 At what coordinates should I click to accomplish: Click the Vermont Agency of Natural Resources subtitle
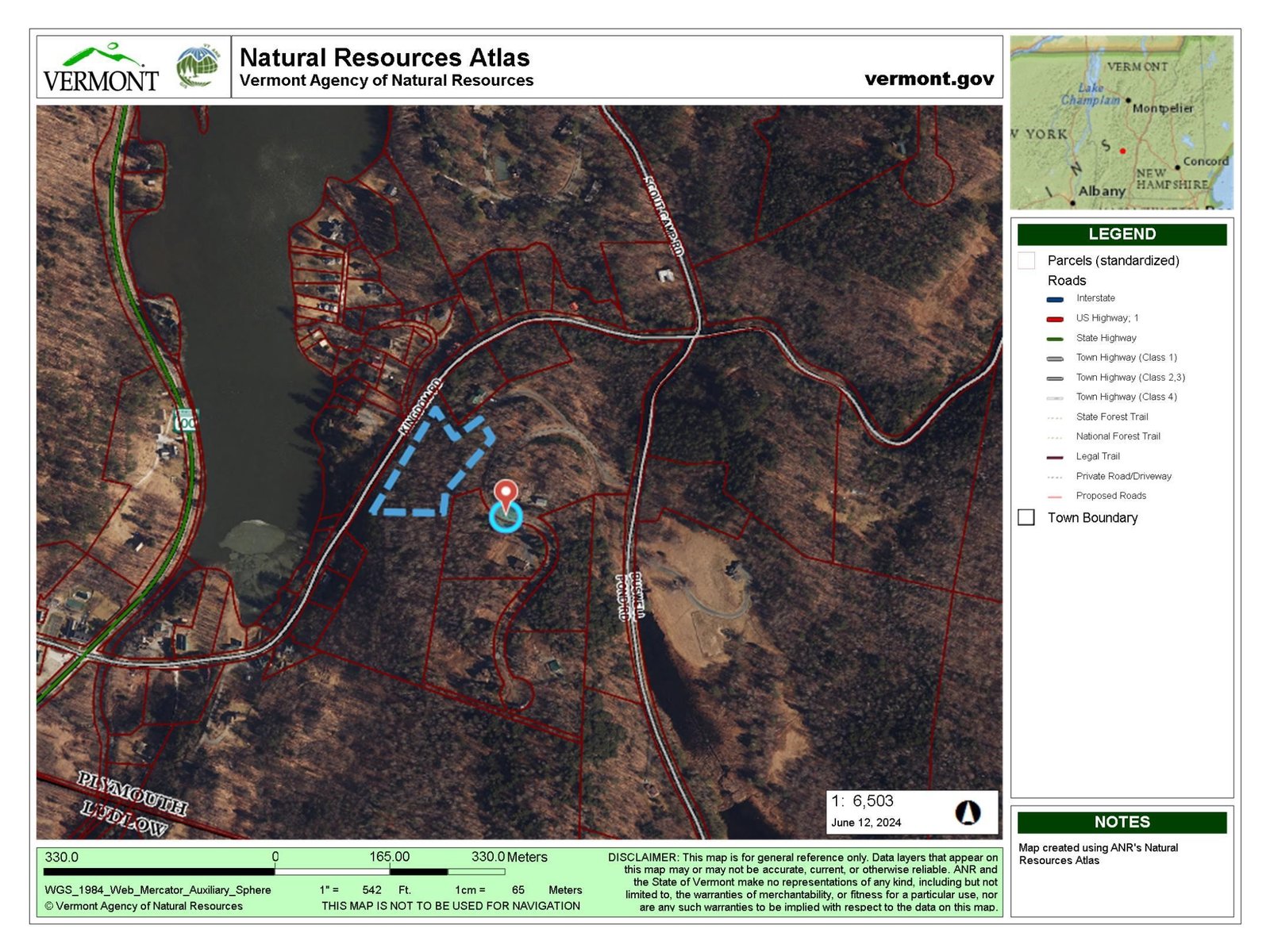(387, 80)
